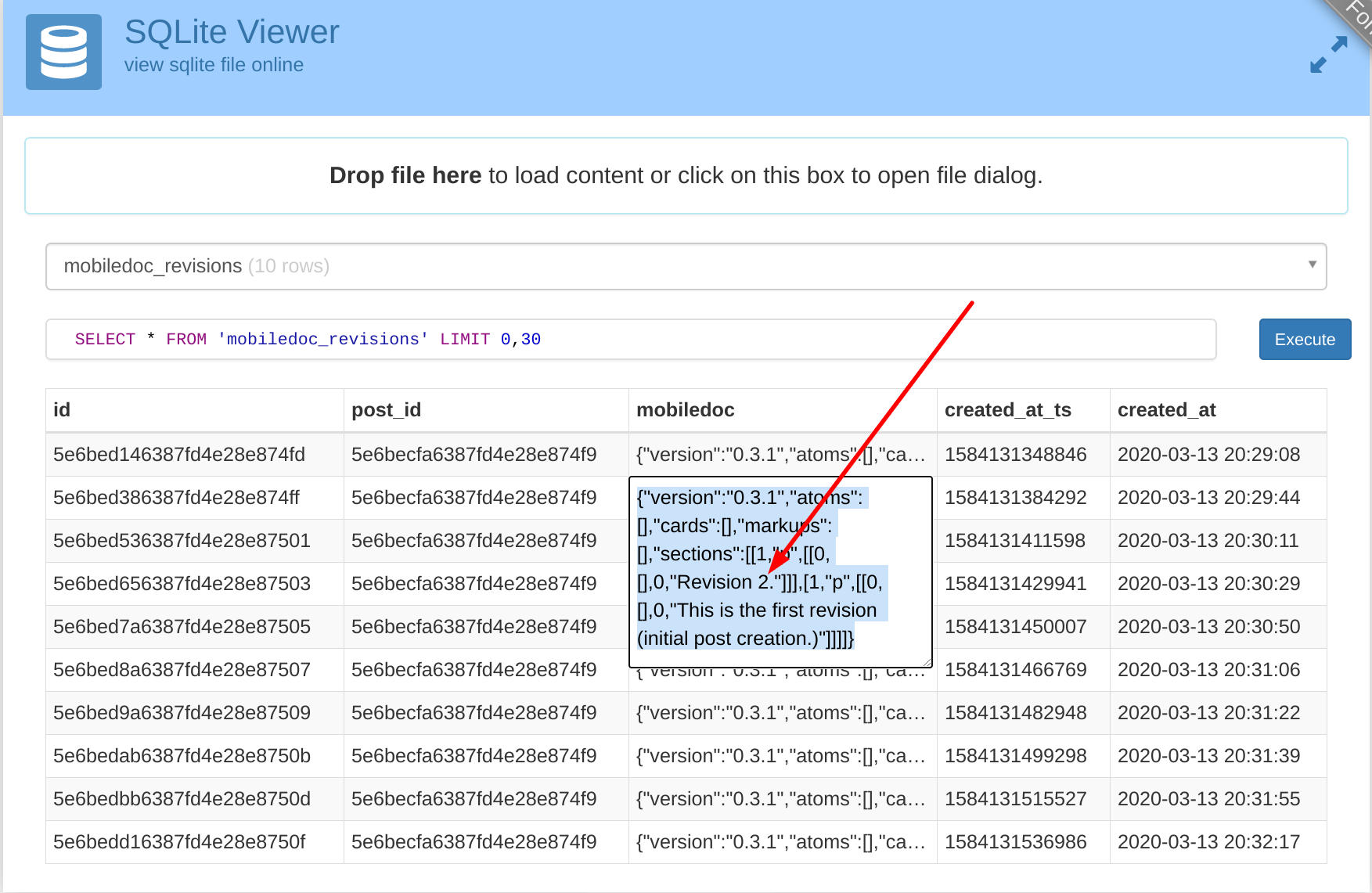Click date 2020-03-13 20:31:22

[x=1208, y=713]
